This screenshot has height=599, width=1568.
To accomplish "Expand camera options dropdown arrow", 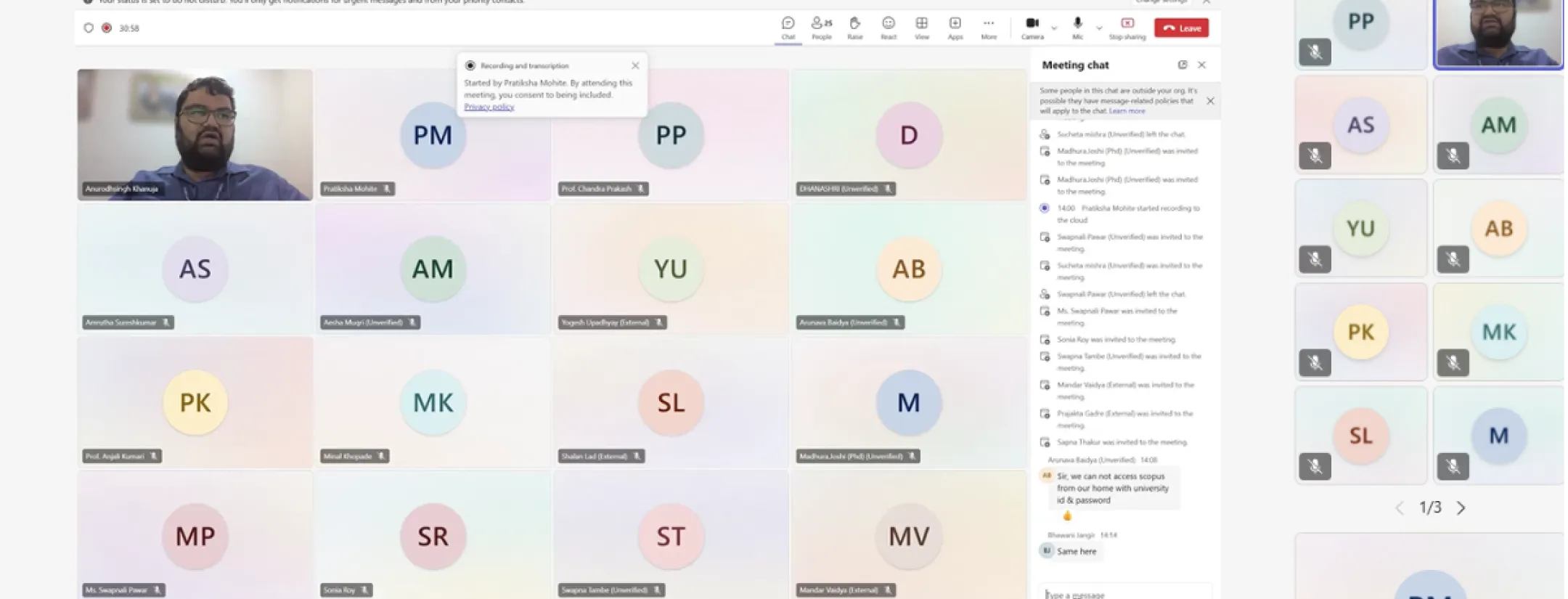I will (1054, 28).
